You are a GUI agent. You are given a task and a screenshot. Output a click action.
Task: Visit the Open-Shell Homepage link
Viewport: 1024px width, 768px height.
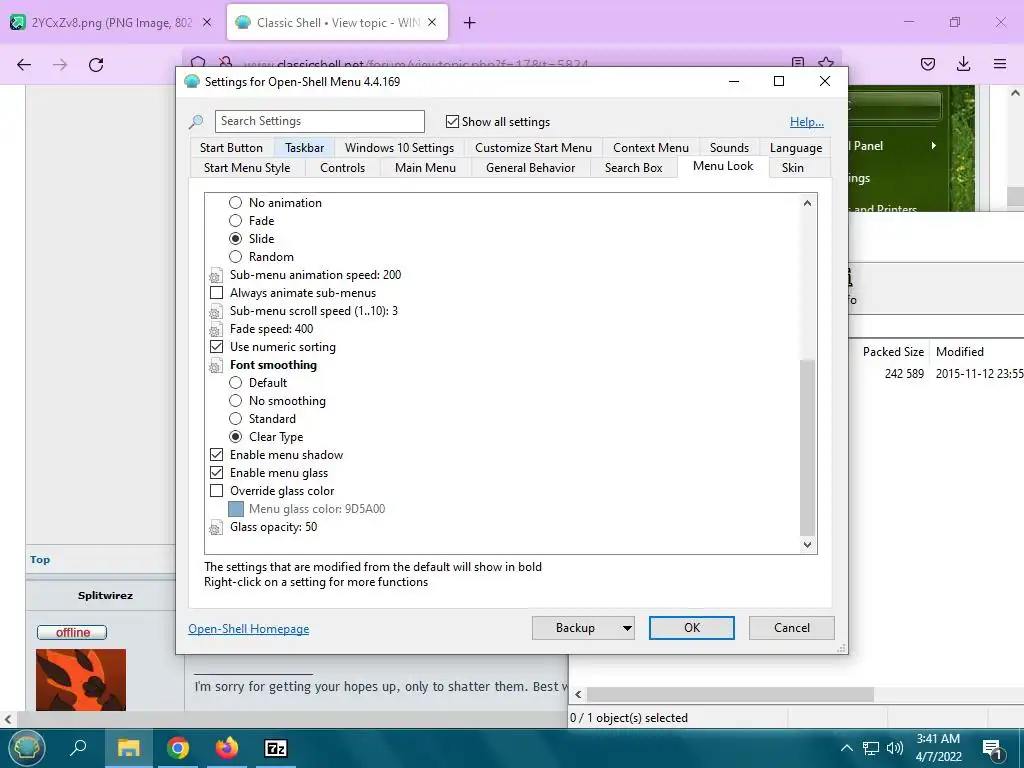(249, 629)
